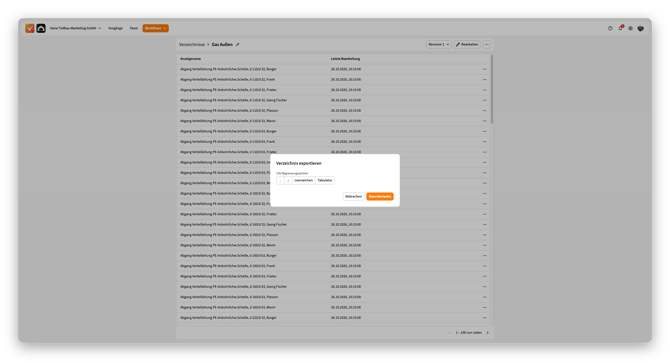
Task: Open row menu for d 160/d 32 Wavin
Action: click(485, 245)
